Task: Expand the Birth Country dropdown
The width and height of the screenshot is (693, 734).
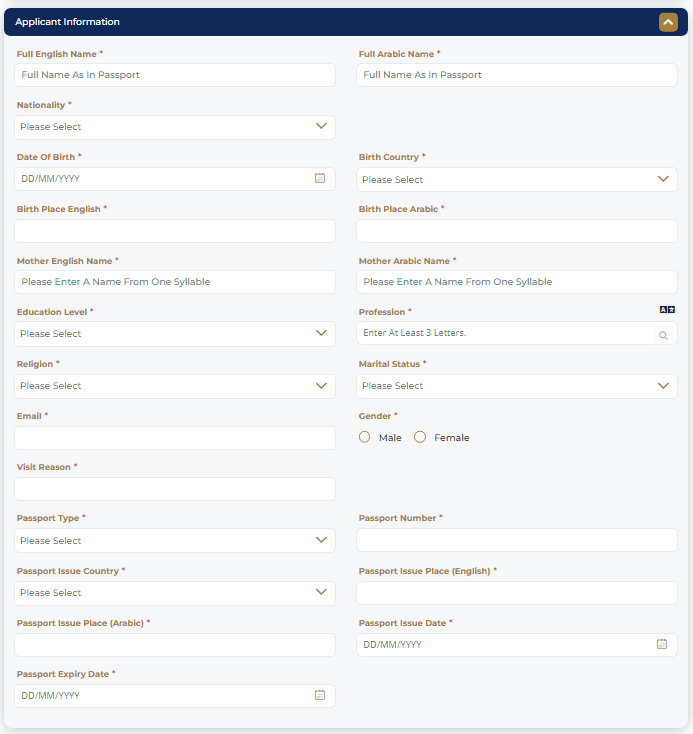Action: [517, 180]
